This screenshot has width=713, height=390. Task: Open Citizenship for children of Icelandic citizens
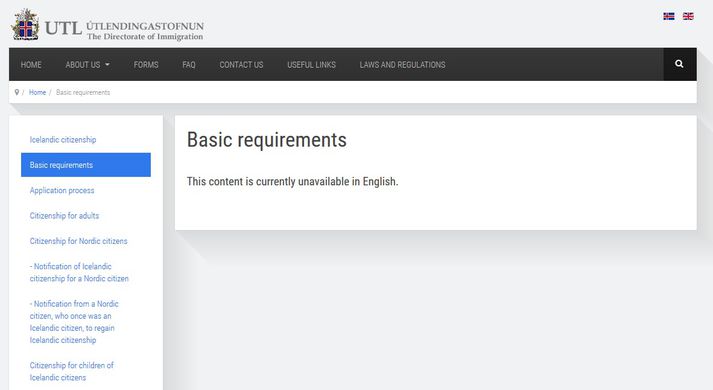(71, 371)
